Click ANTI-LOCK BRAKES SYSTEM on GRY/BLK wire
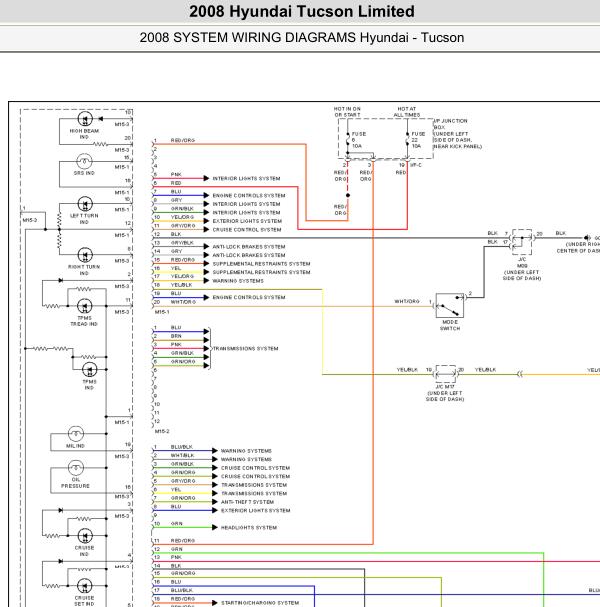This screenshot has height=607, width=600. pyautogui.click(x=249, y=247)
